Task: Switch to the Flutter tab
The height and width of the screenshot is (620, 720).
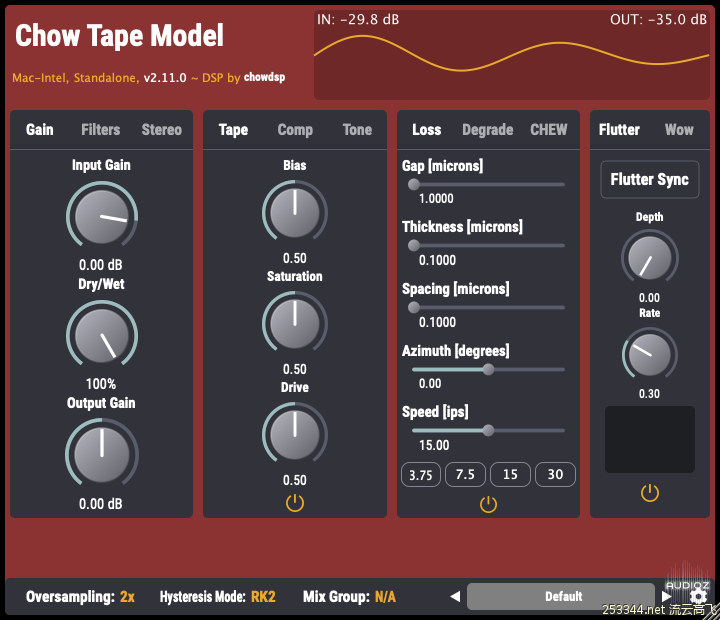Action: click(619, 130)
